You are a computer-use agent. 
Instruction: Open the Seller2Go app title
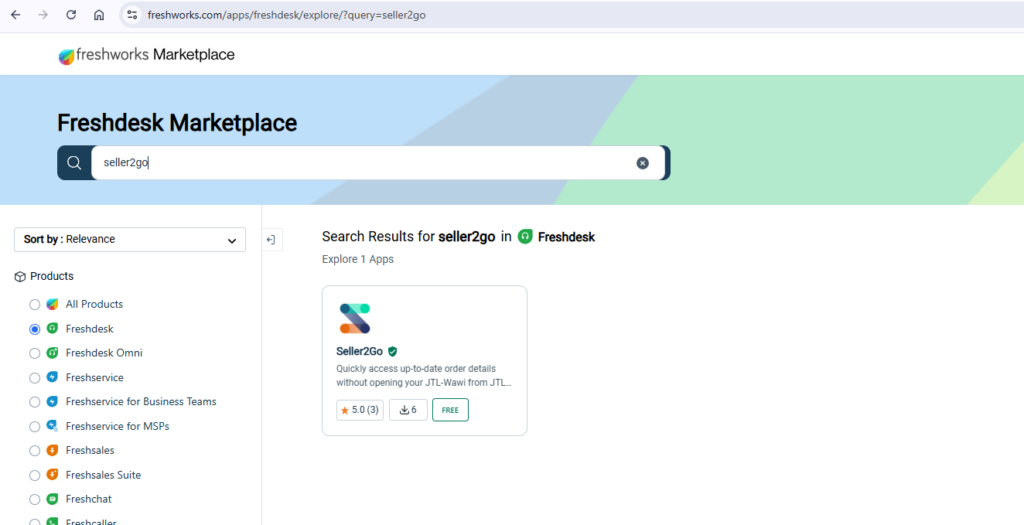359,351
